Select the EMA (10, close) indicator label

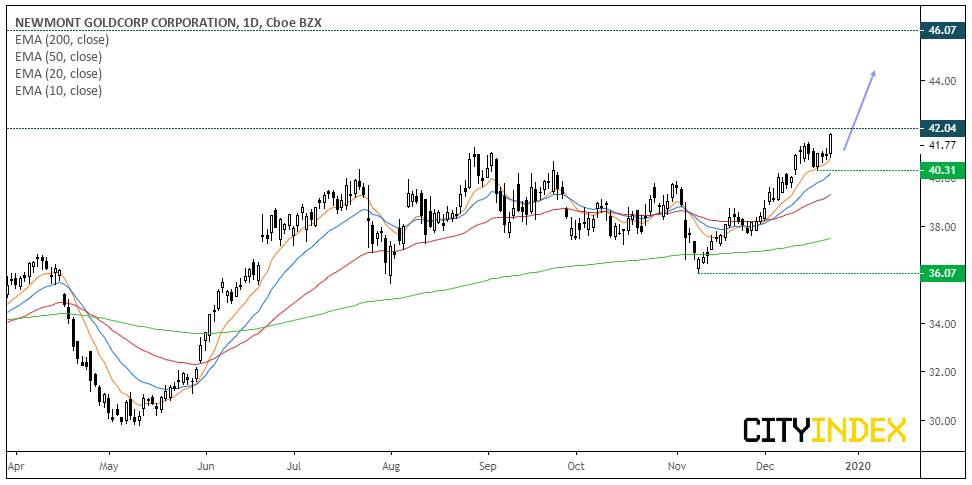58,91
